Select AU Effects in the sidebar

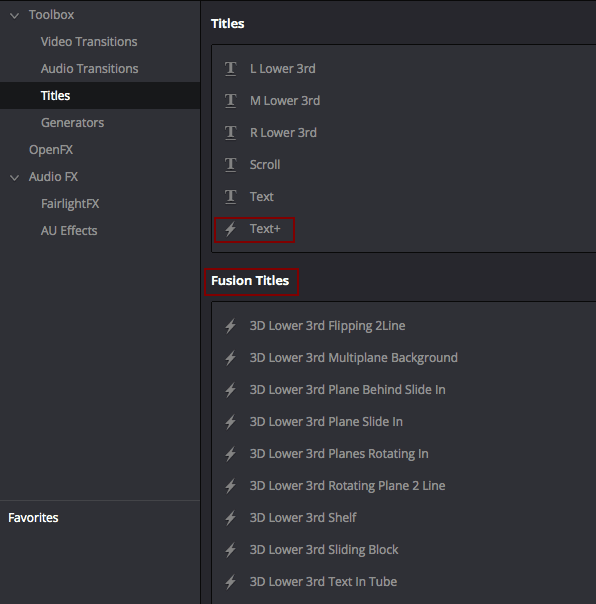tap(69, 230)
